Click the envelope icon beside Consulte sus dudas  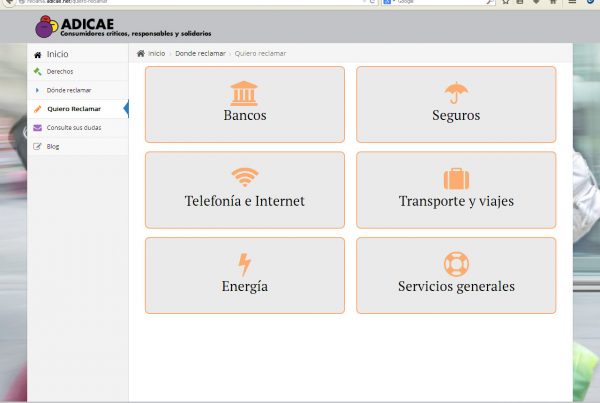coord(38,128)
